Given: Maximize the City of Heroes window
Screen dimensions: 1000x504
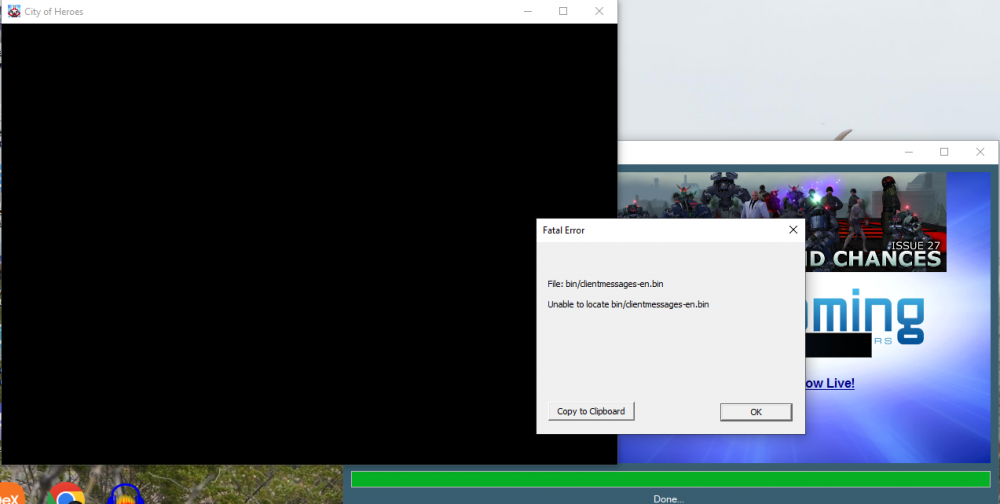Looking at the screenshot, I should (x=563, y=11).
